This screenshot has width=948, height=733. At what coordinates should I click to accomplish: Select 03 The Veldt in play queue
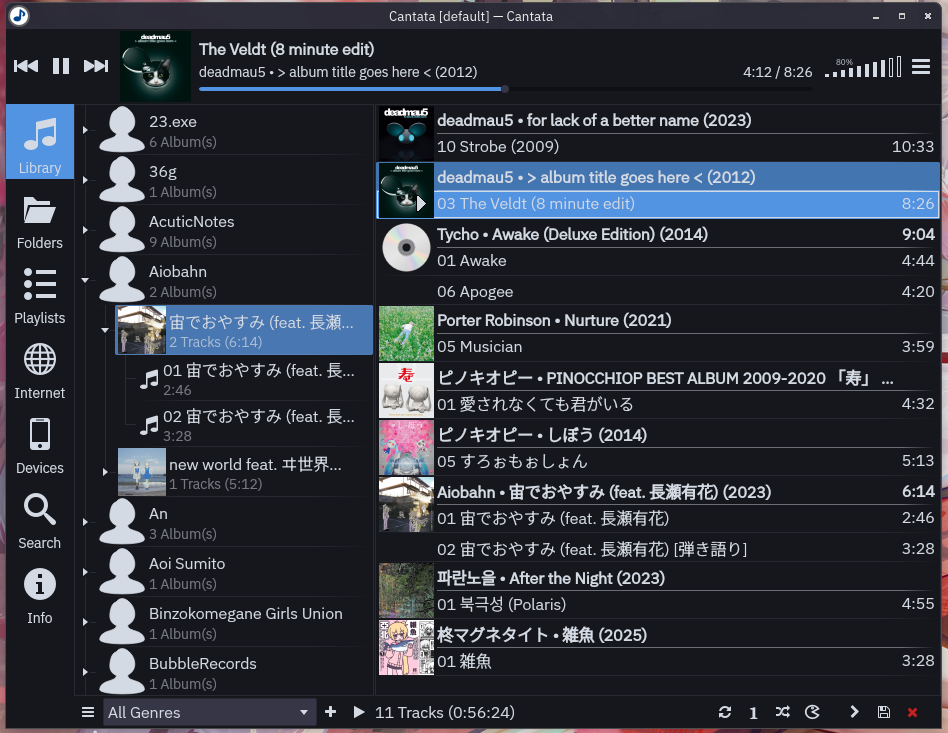click(x=686, y=204)
